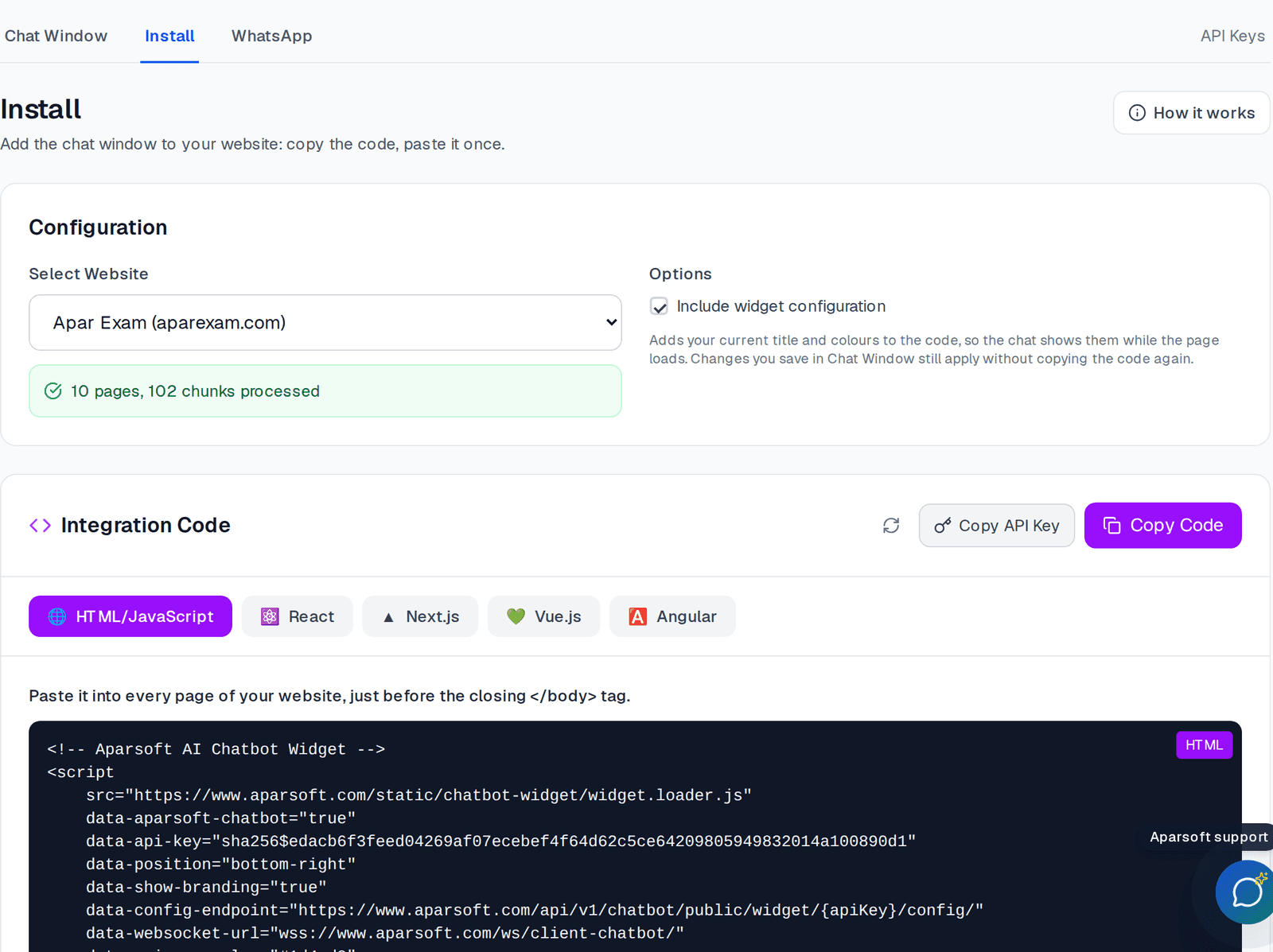Switch to Vue.js code tab
This screenshot has width=1273, height=952.
click(x=544, y=616)
